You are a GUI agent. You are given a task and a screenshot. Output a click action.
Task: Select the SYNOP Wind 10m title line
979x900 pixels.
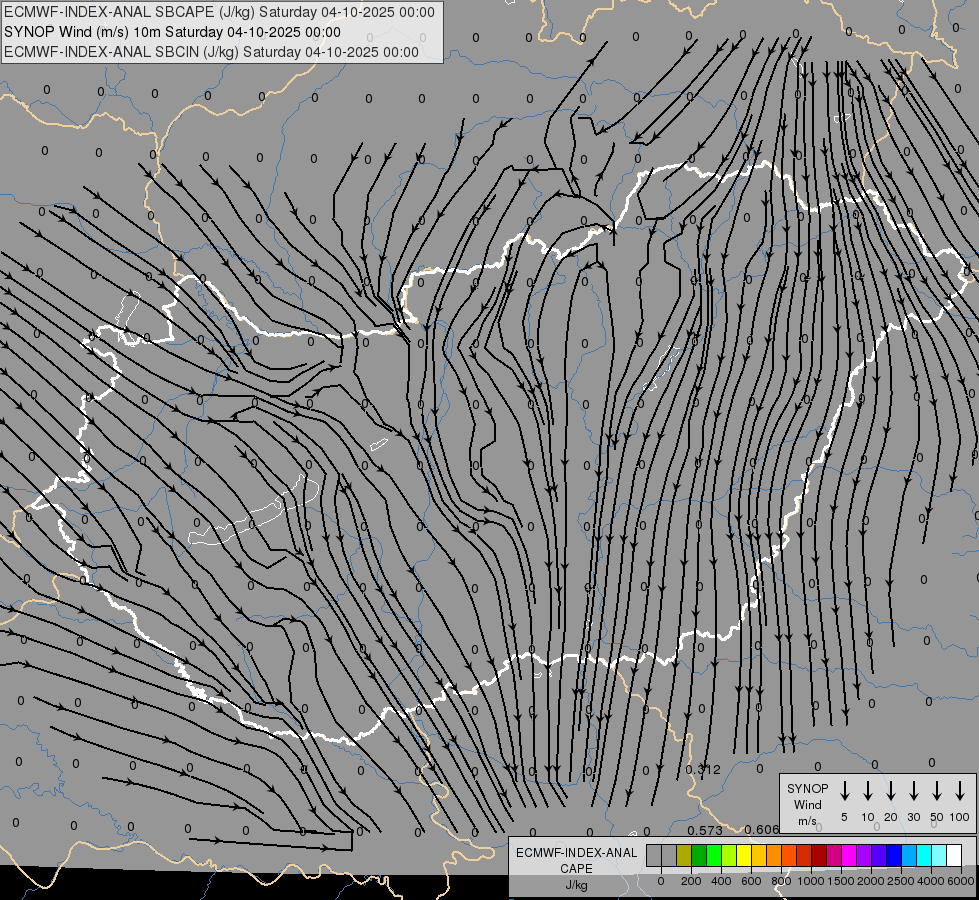(x=179, y=32)
